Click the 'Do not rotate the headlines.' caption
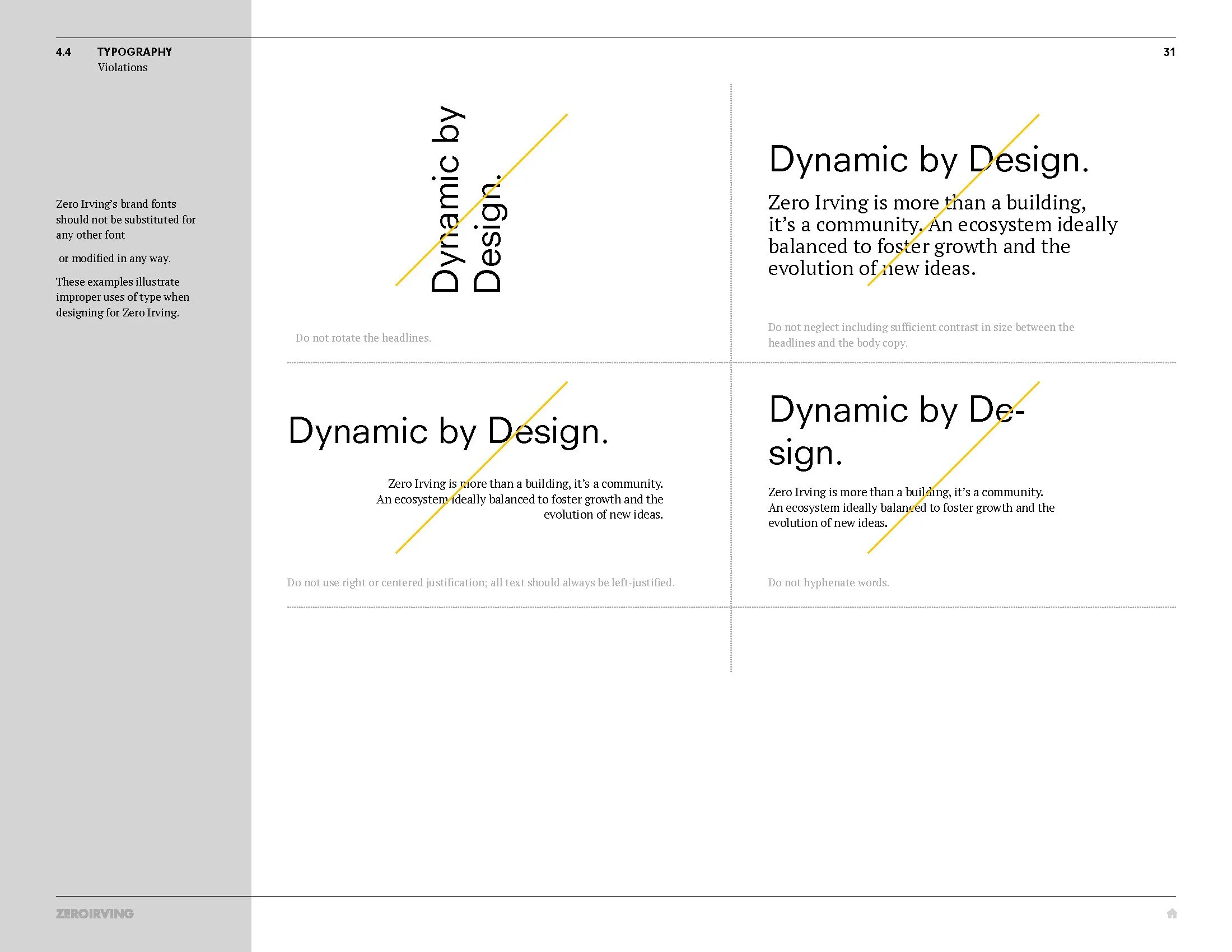The height and width of the screenshot is (952, 1232). click(363, 337)
